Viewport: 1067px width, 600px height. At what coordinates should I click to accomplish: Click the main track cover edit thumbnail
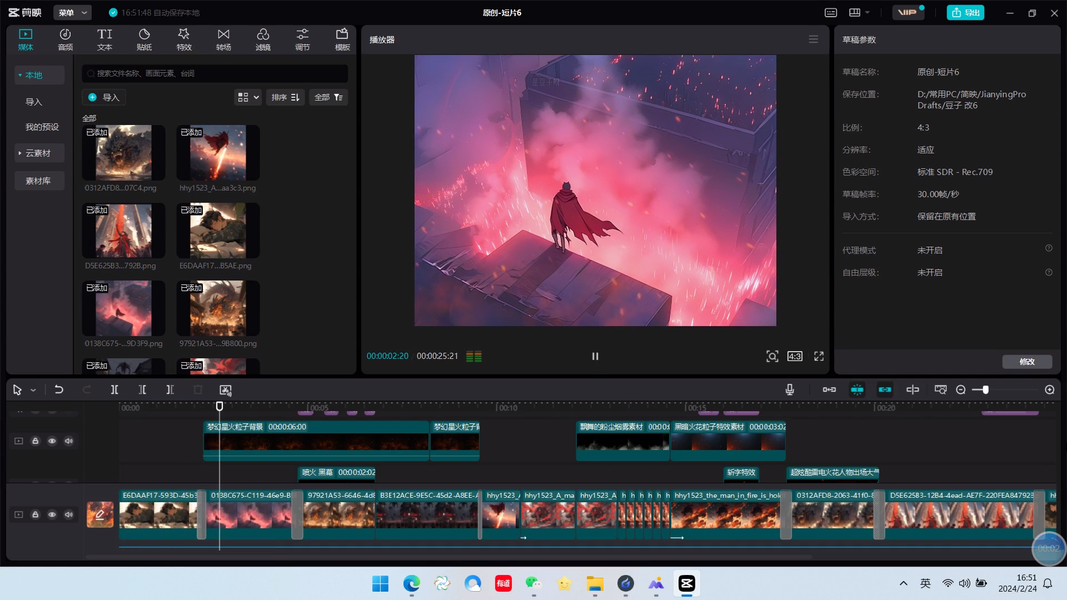100,514
